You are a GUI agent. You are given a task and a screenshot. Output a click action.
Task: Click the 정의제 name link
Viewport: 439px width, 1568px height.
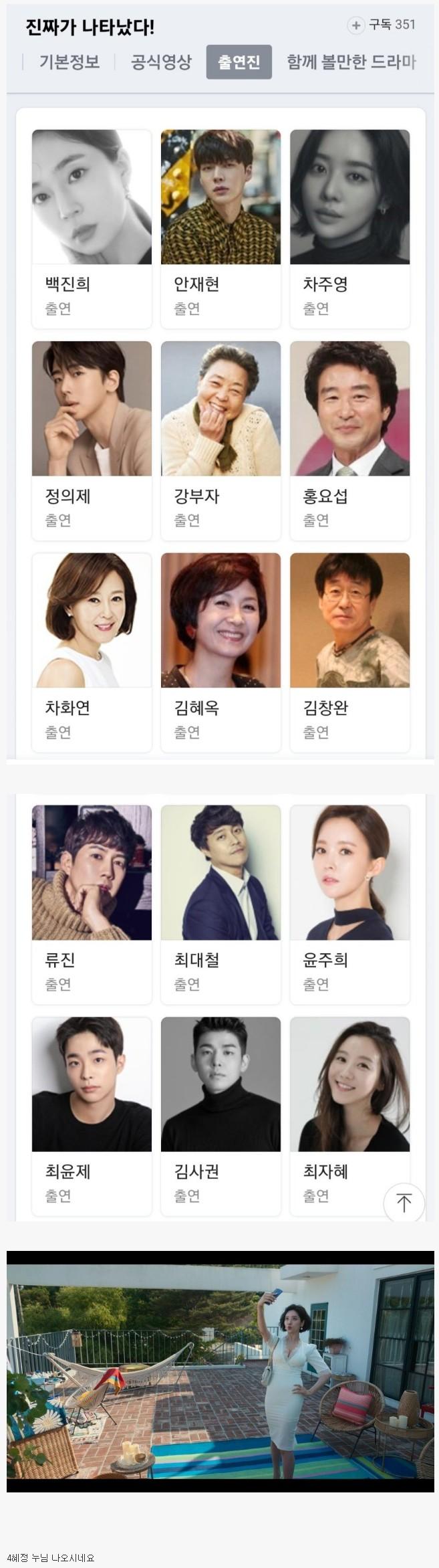[x=67, y=496]
